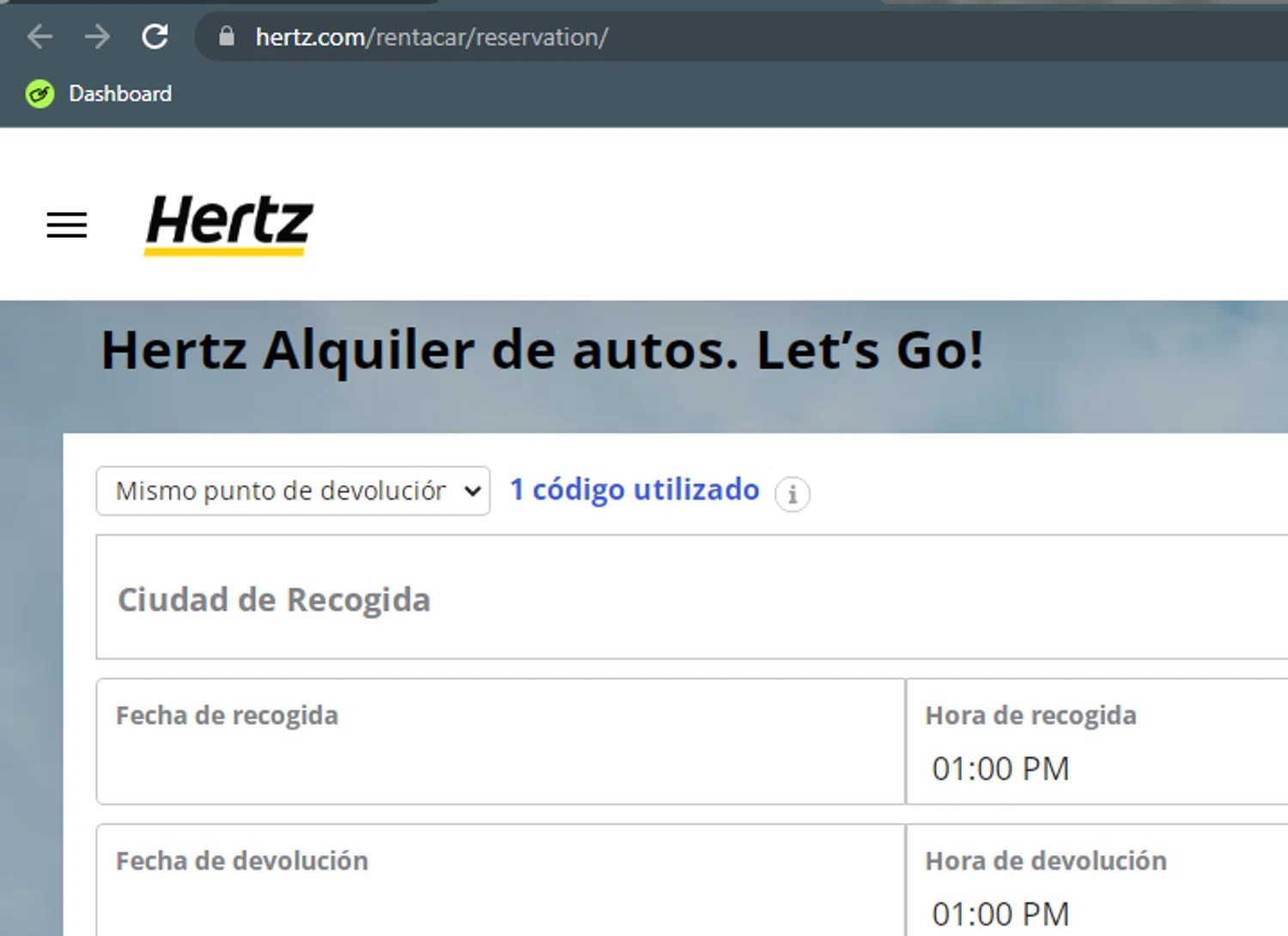This screenshot has height=936, width=1288.
Task: Select the Fecha de recogida date field
Action: [501, 742]
